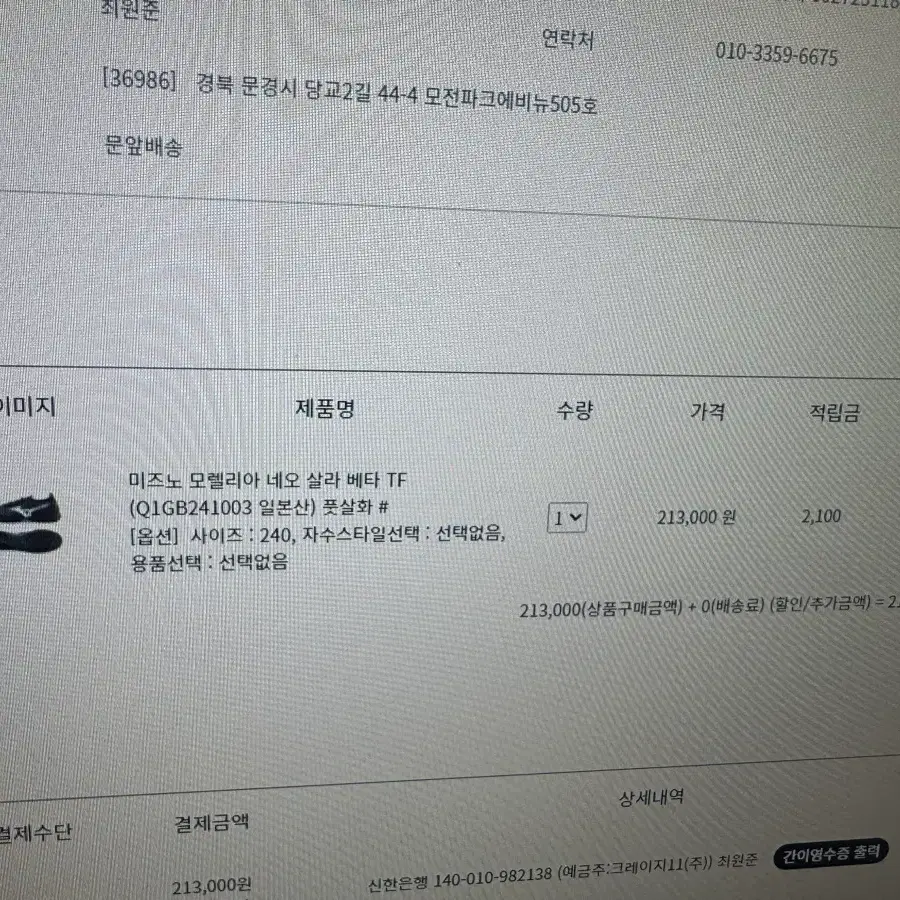The width and height of the screenshot is (900, 900).
Task: Click the 경북 문경시 address line
Action: [397, 95]
